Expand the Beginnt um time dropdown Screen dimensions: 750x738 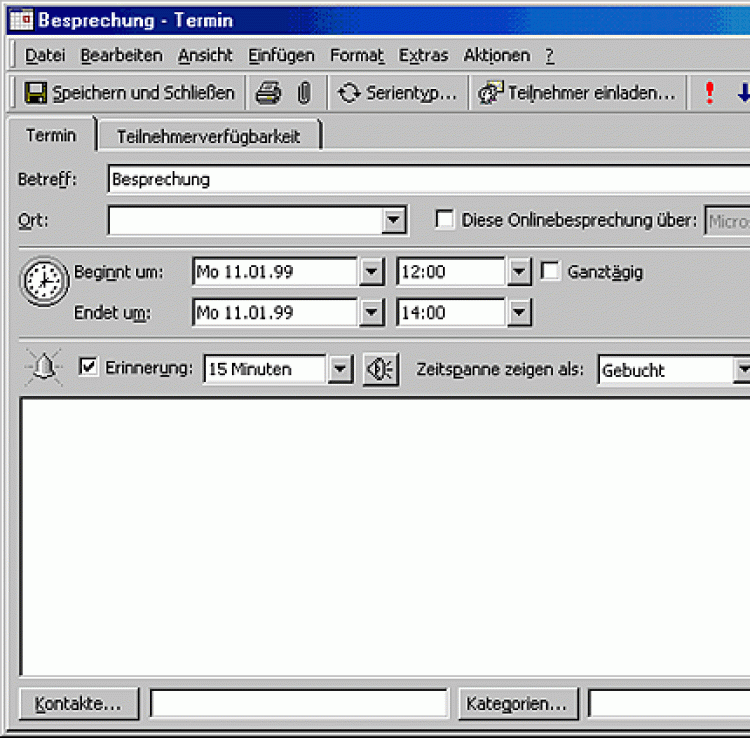point(519,272)
